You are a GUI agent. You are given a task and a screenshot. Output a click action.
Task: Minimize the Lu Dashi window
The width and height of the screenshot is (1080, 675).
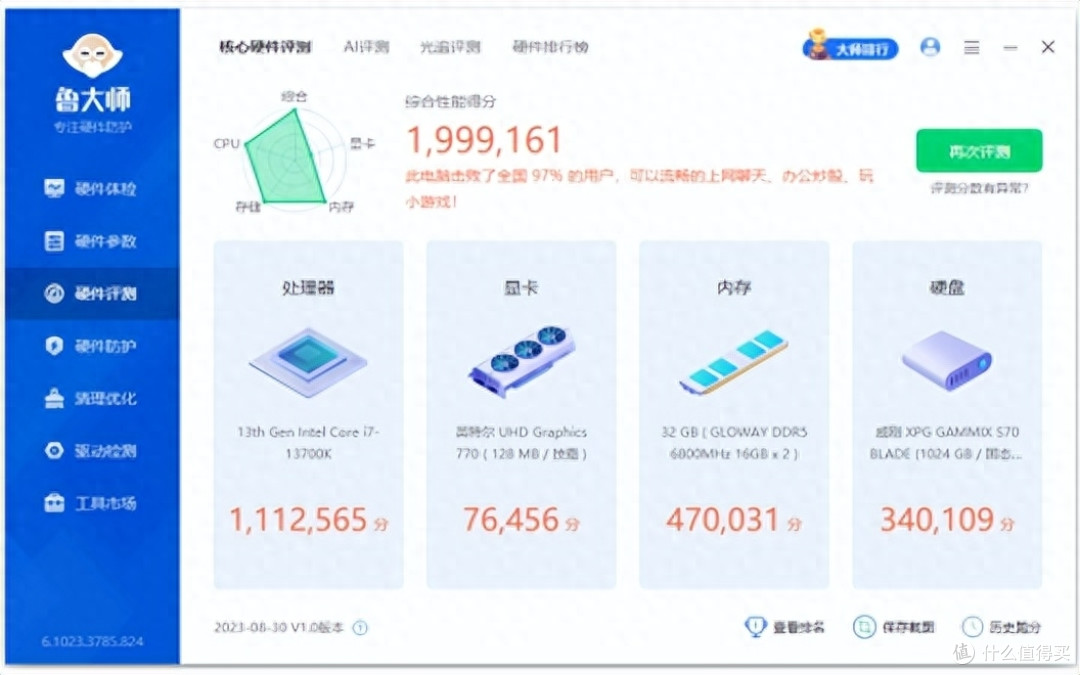point(1010,48)
